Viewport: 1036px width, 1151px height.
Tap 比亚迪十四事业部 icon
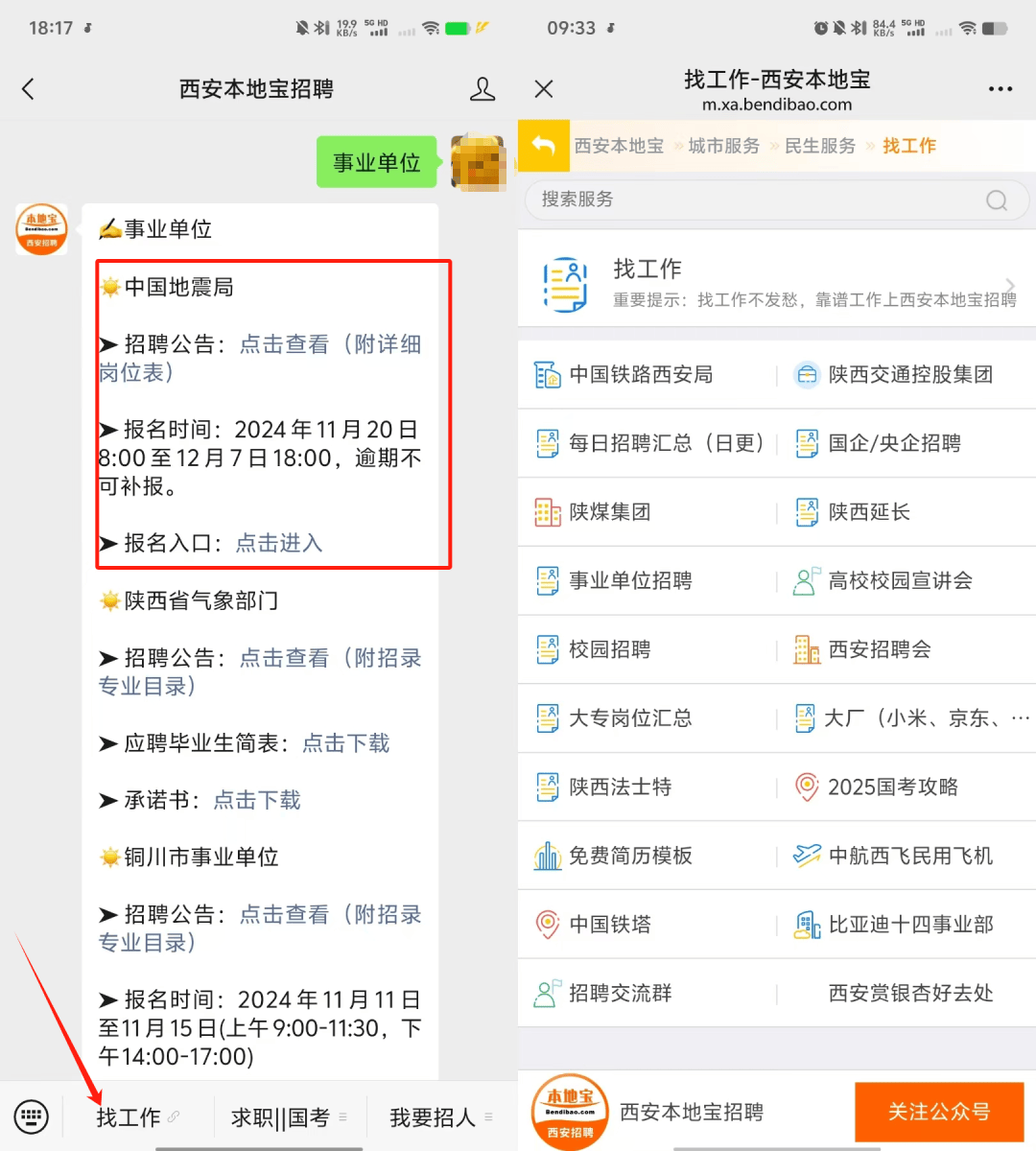coord(807,925)
